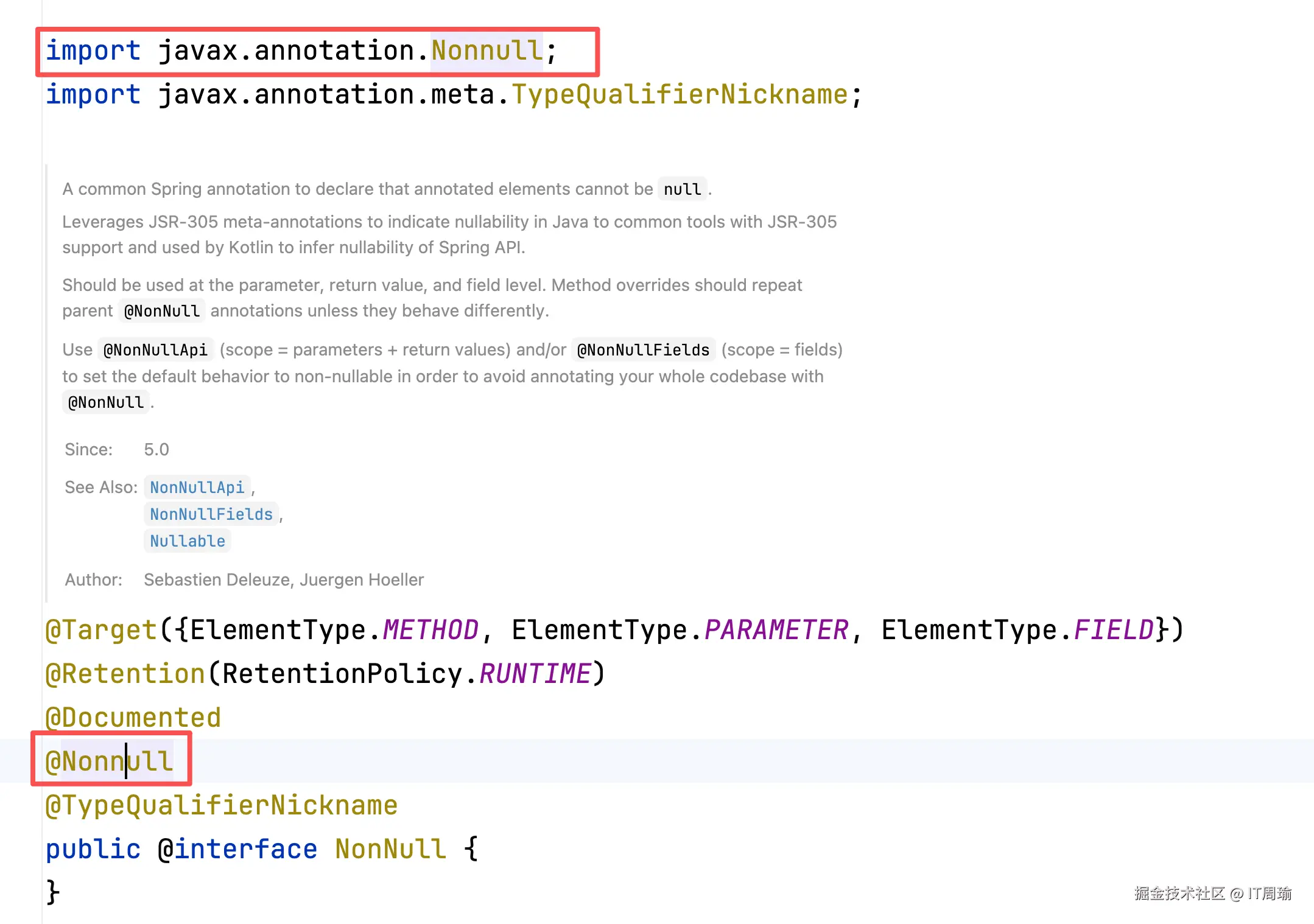1314x924 pixels.
Task: Place cursor on the highlighted @Nonnull annotation
Action: [110, 761]
